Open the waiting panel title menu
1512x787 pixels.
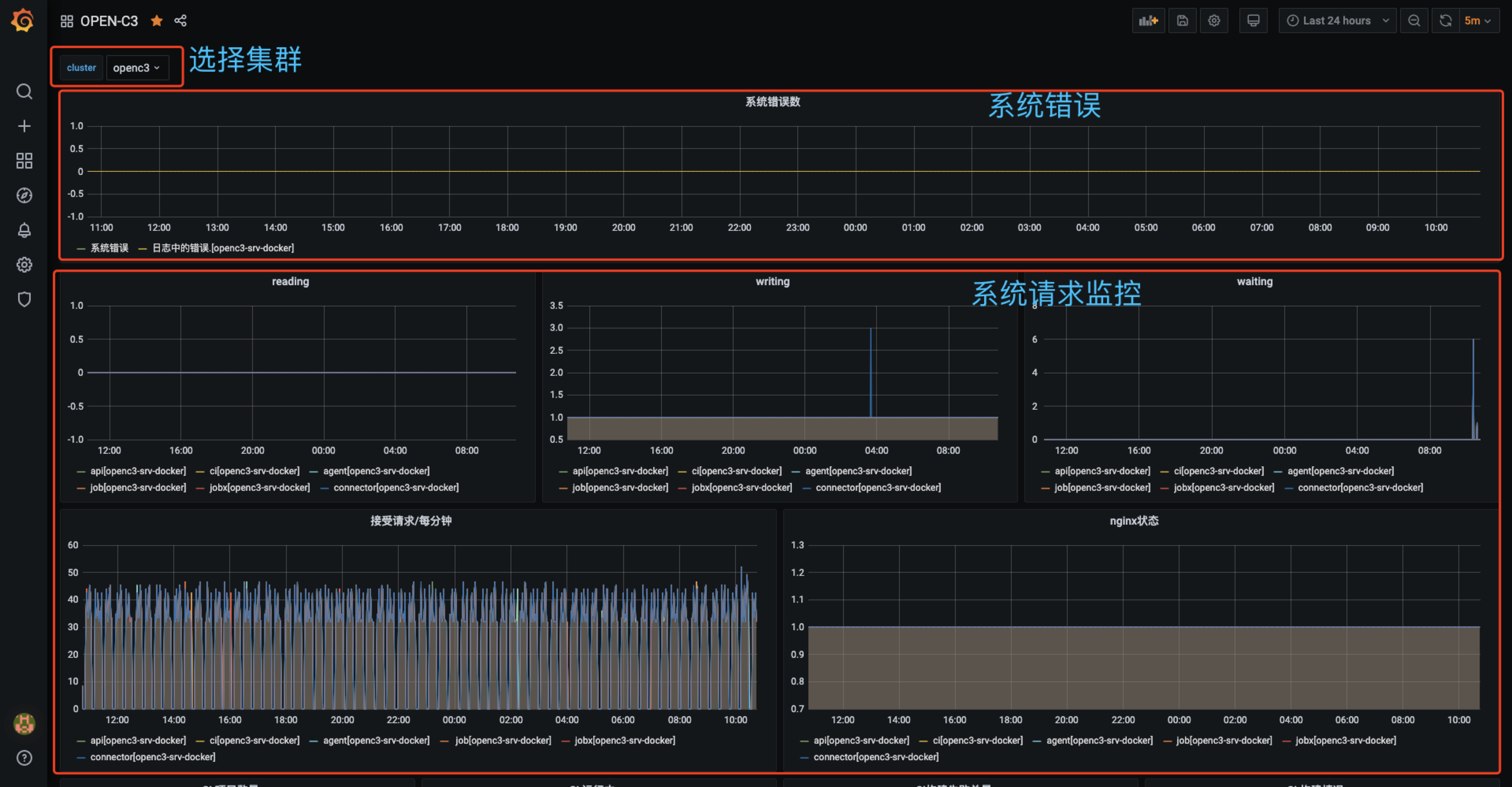click(x=1255, y=281)
